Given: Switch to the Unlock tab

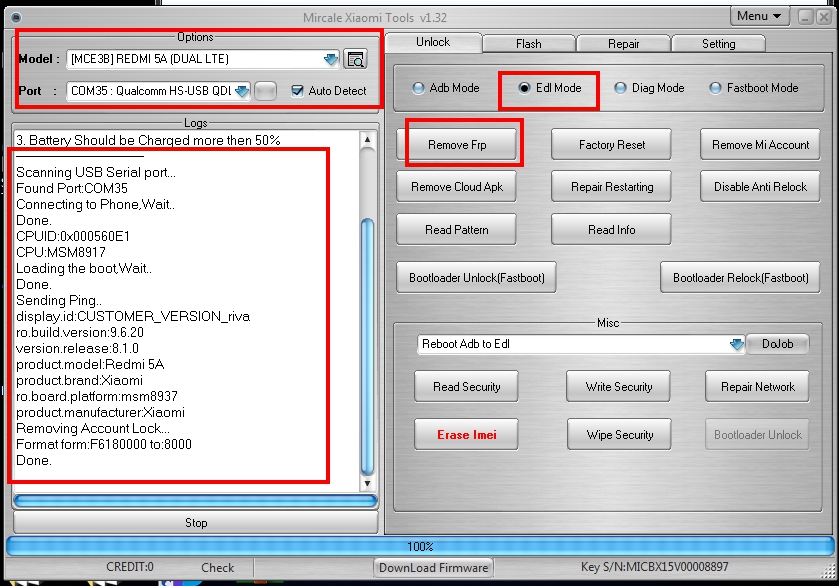Looking at the screenshot, I should 433,42.
